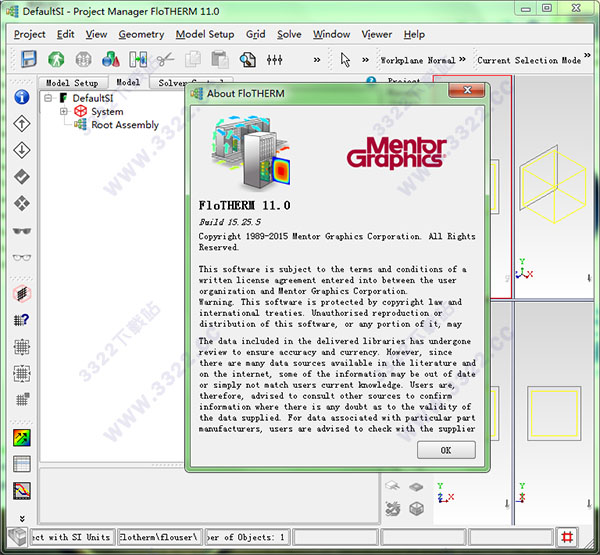This screenshot has height=555, width=600.
Task: Click the flat plane icon in bottom palette
Action: 416,487
